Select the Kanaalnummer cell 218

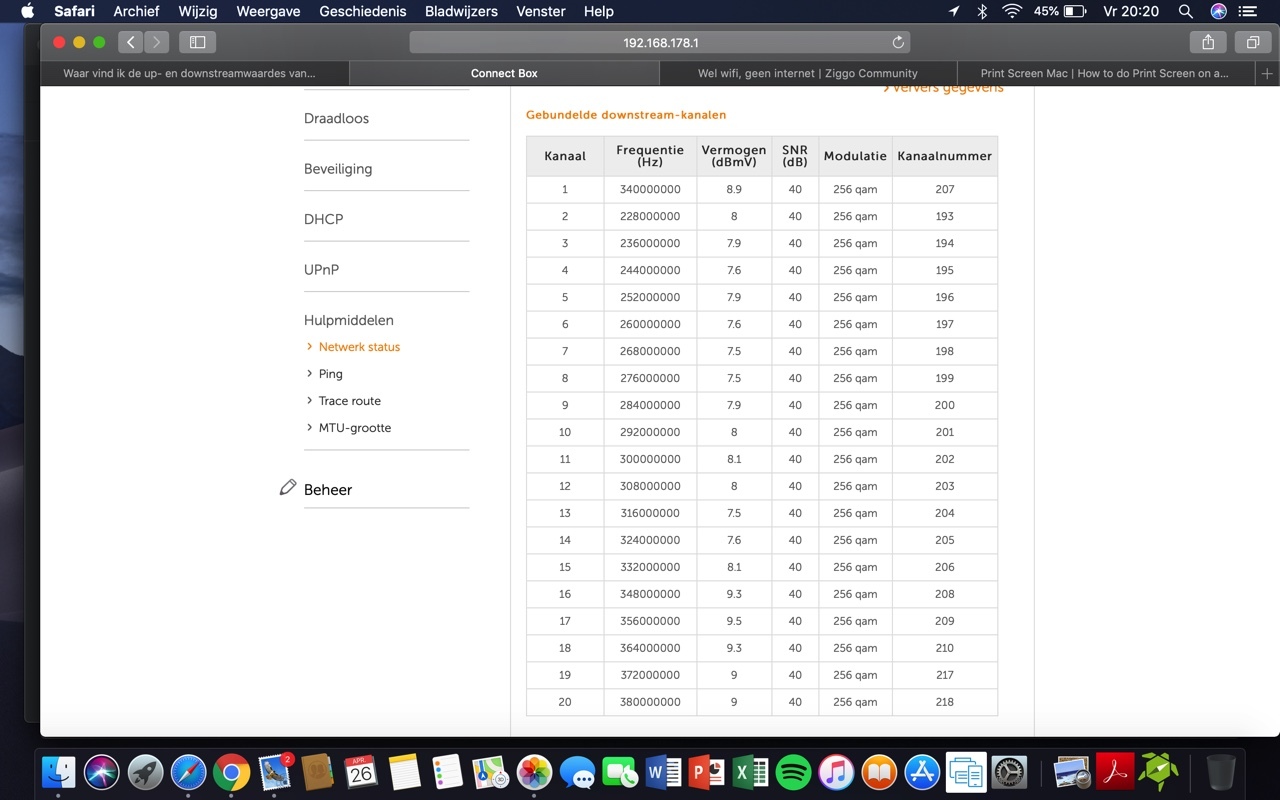945,702
